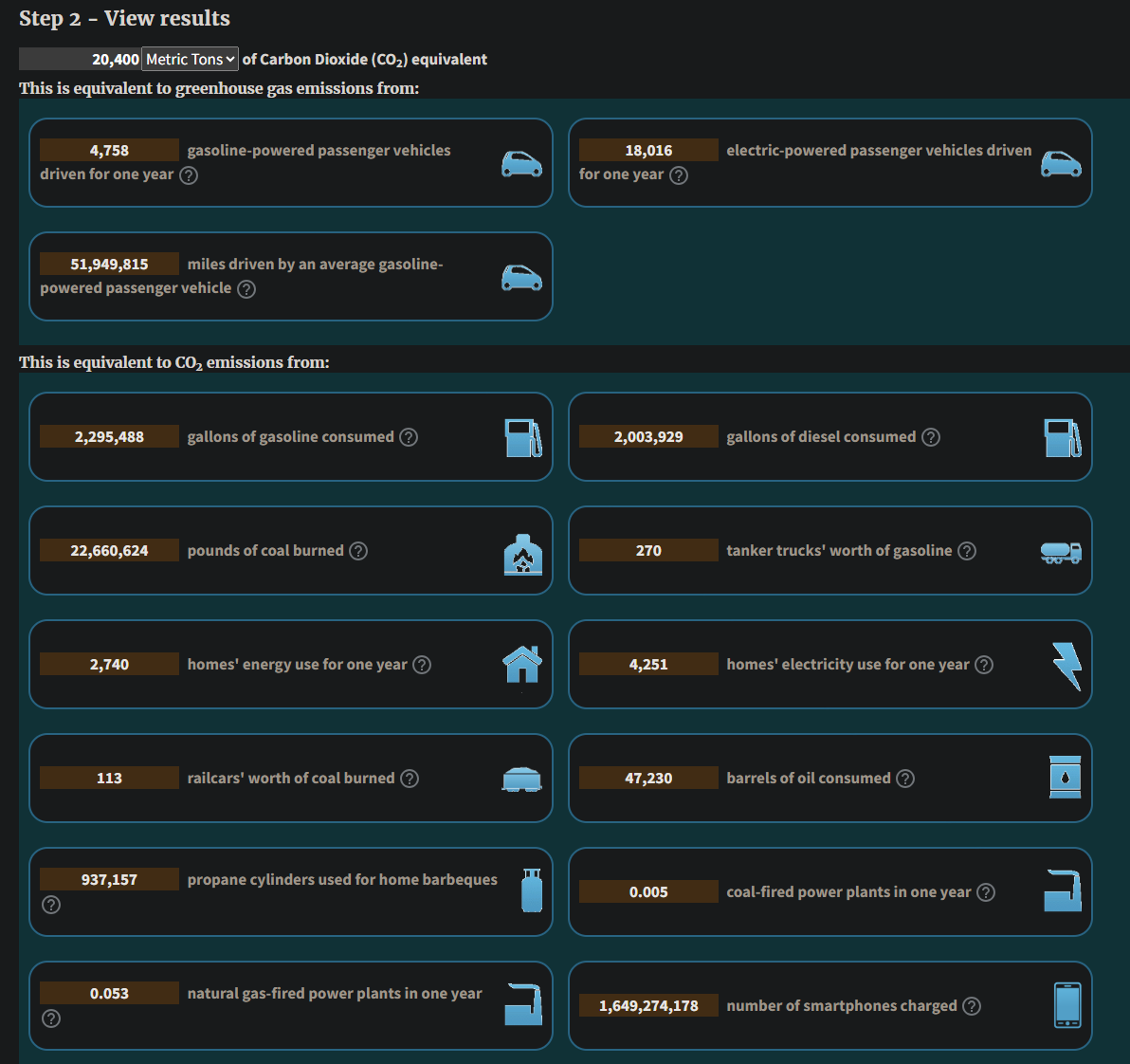Show help for barrels of oil consumed

(905, 779)
